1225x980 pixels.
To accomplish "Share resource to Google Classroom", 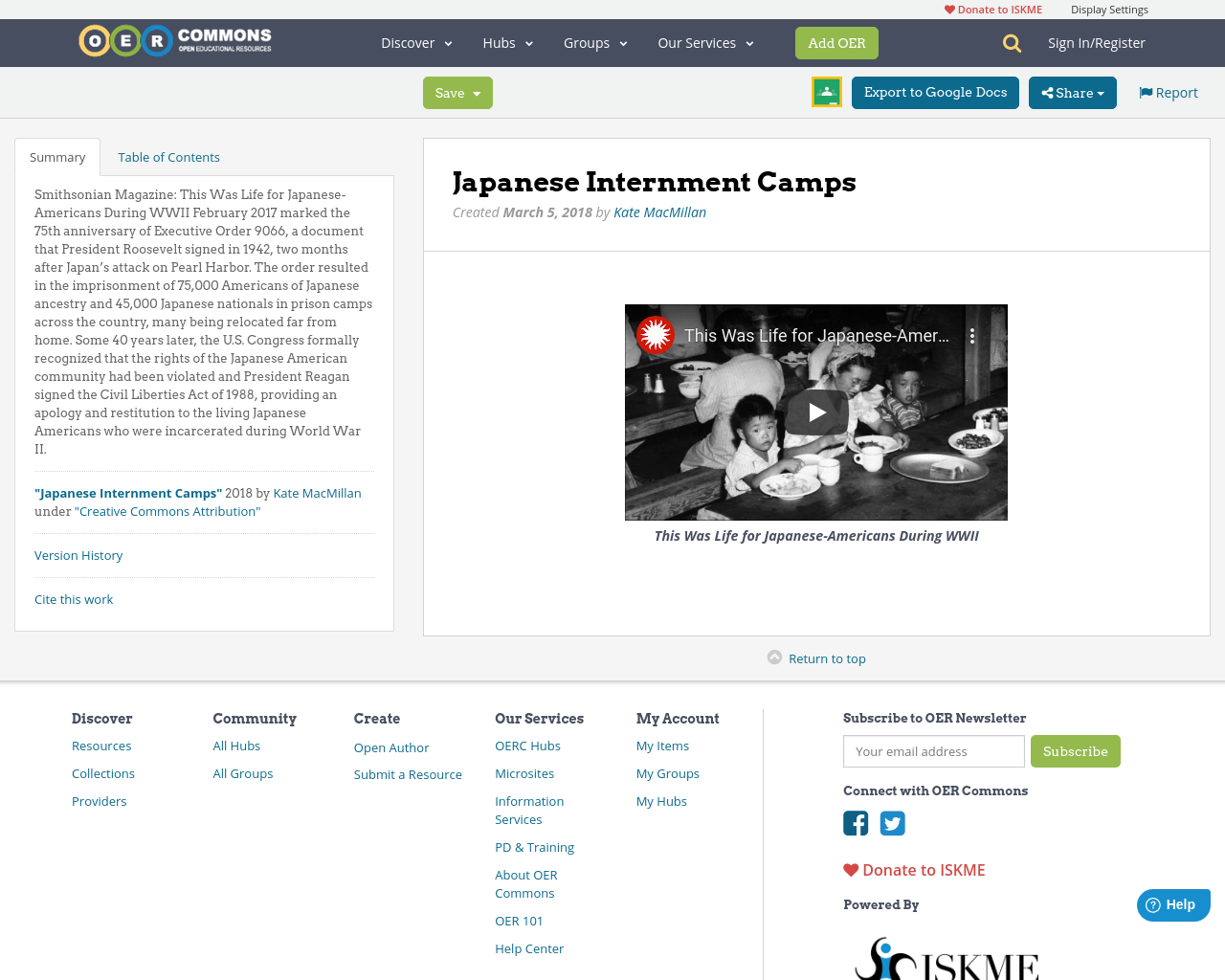I will pos(825,91).
